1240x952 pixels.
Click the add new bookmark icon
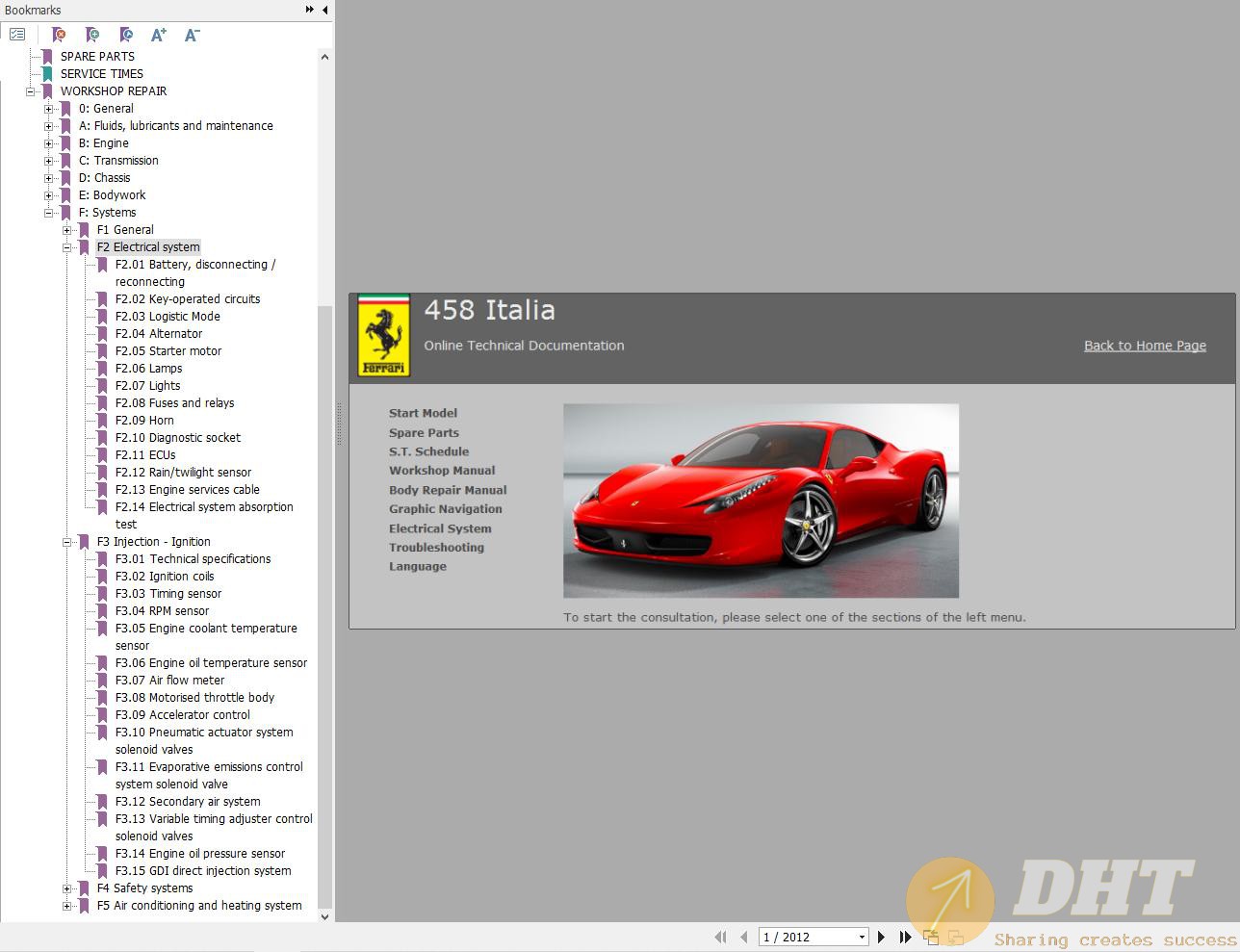click(x=92, y=35)
